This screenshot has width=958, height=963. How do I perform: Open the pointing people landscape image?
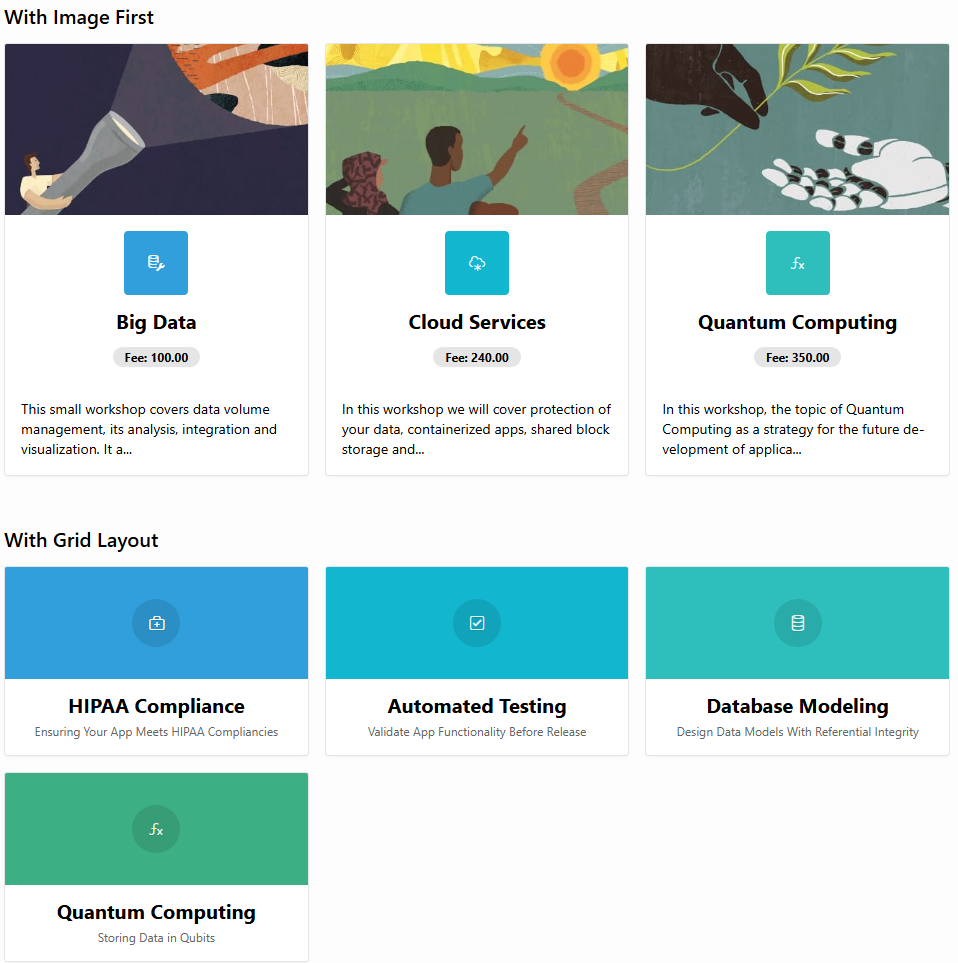(477, 129)
